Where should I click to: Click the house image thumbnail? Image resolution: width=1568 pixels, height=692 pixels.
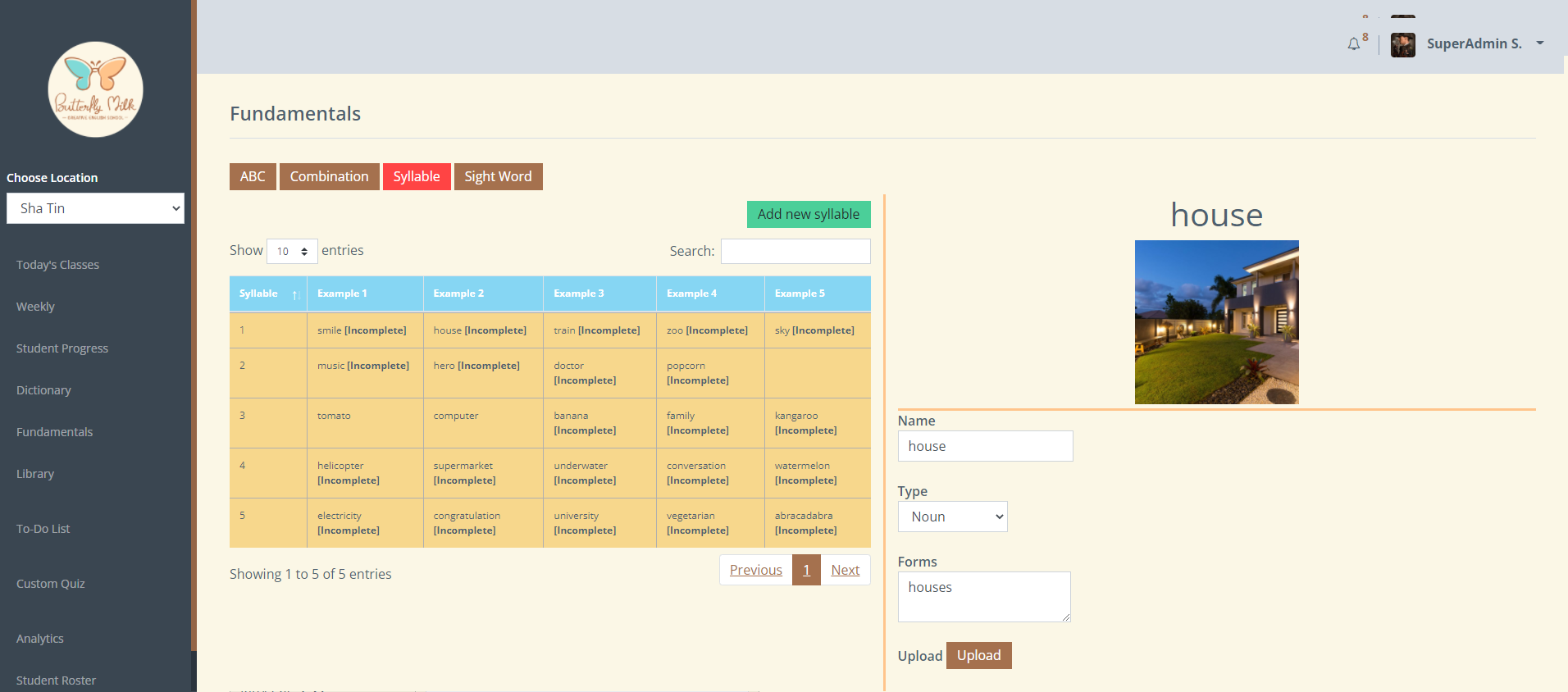point(1216,321)
